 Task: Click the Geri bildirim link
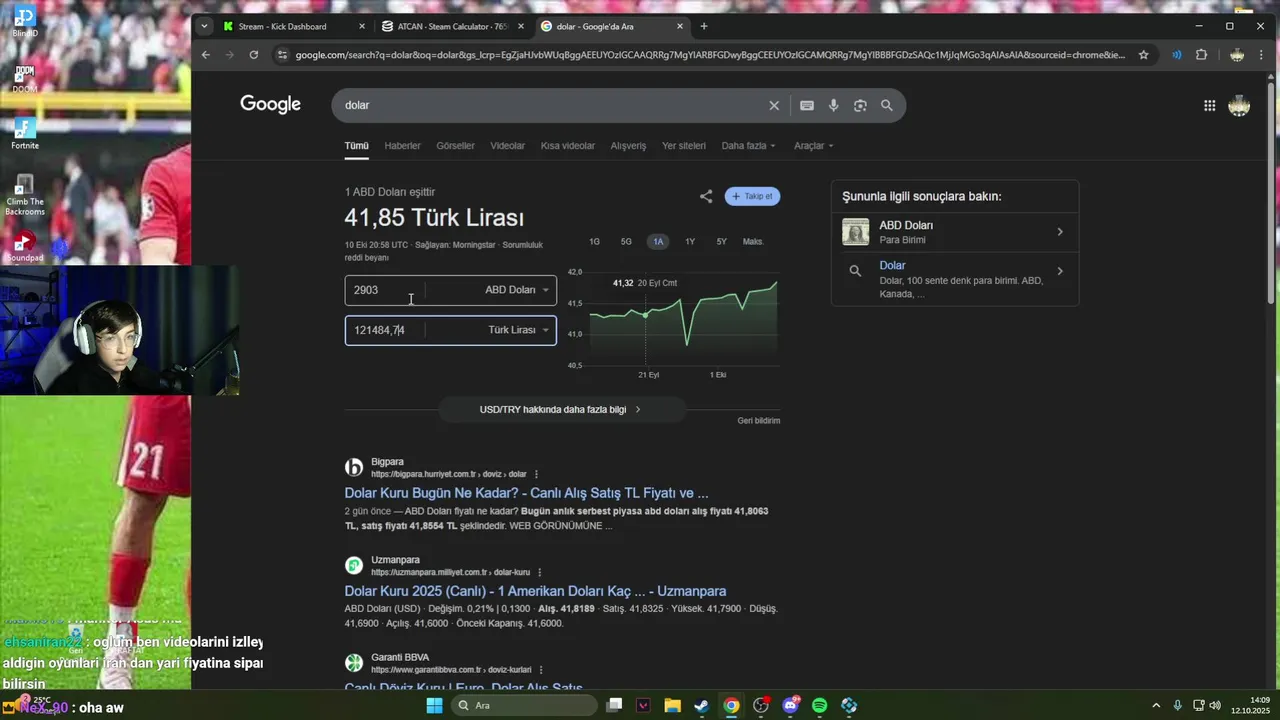[759, 421]
